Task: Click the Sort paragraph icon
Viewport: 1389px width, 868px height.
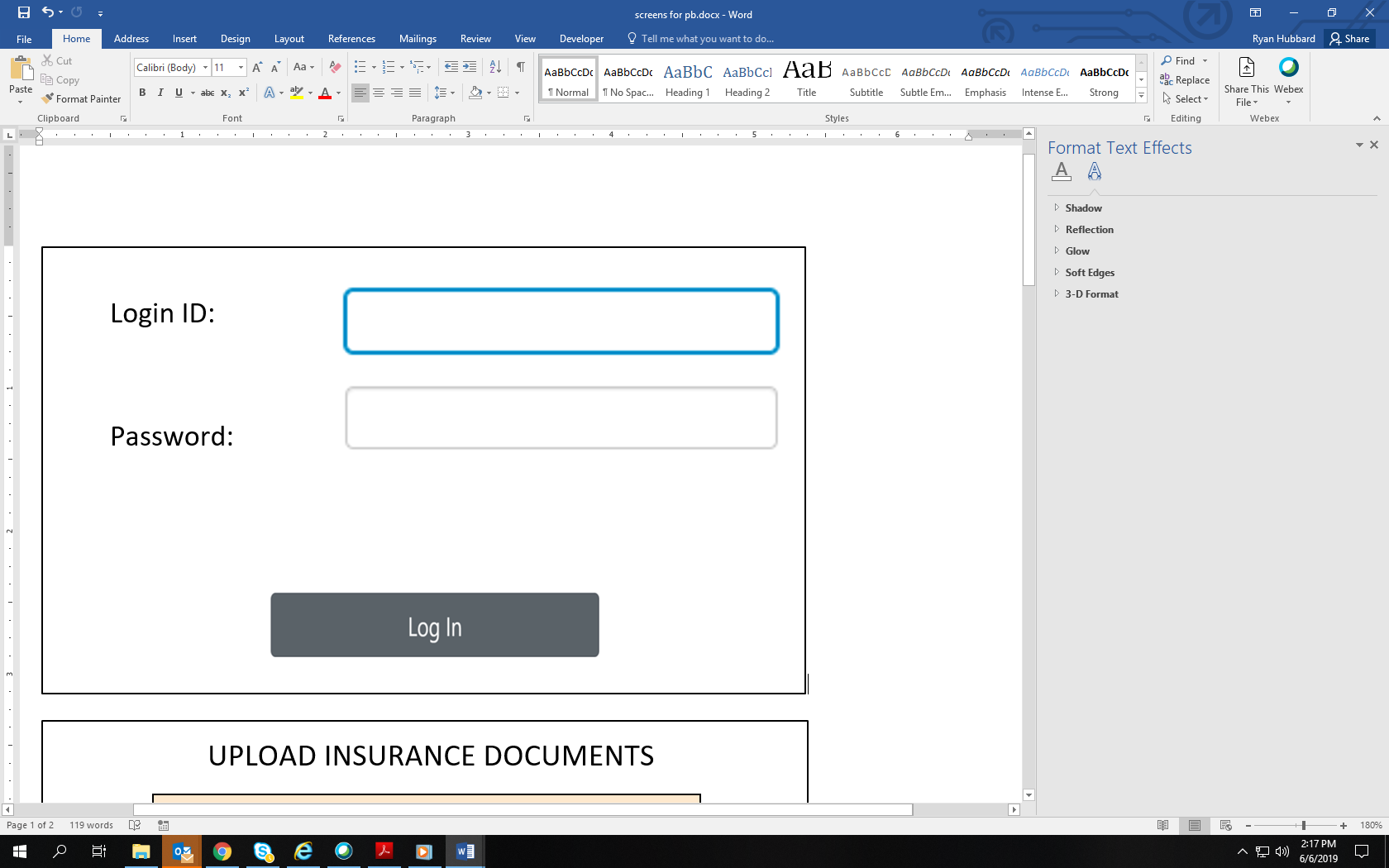Action: pos(495,67)
